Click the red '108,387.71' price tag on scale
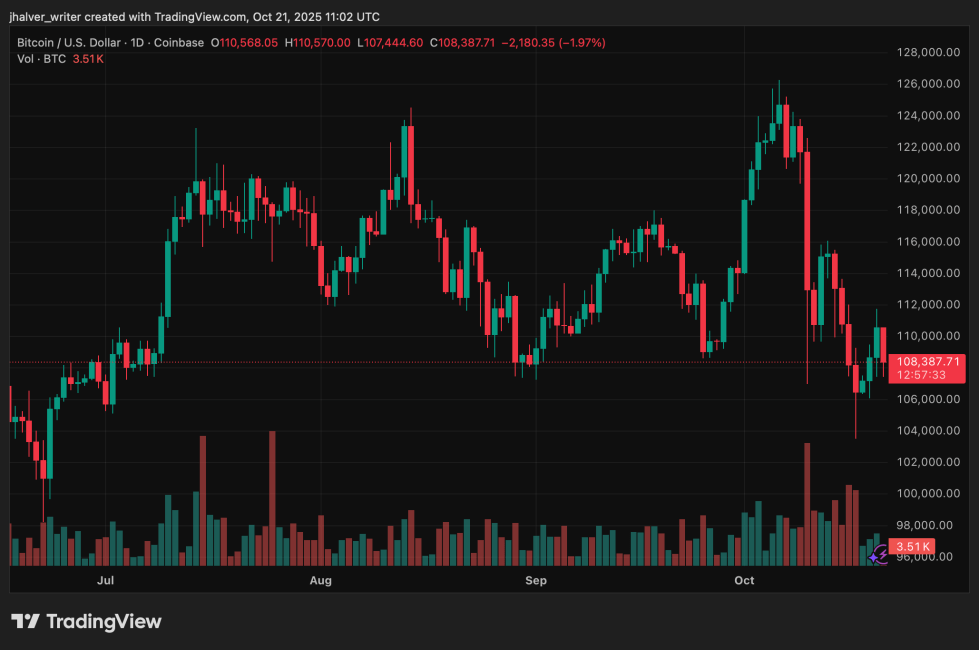The image size is (979, 650). pos(931,361)
